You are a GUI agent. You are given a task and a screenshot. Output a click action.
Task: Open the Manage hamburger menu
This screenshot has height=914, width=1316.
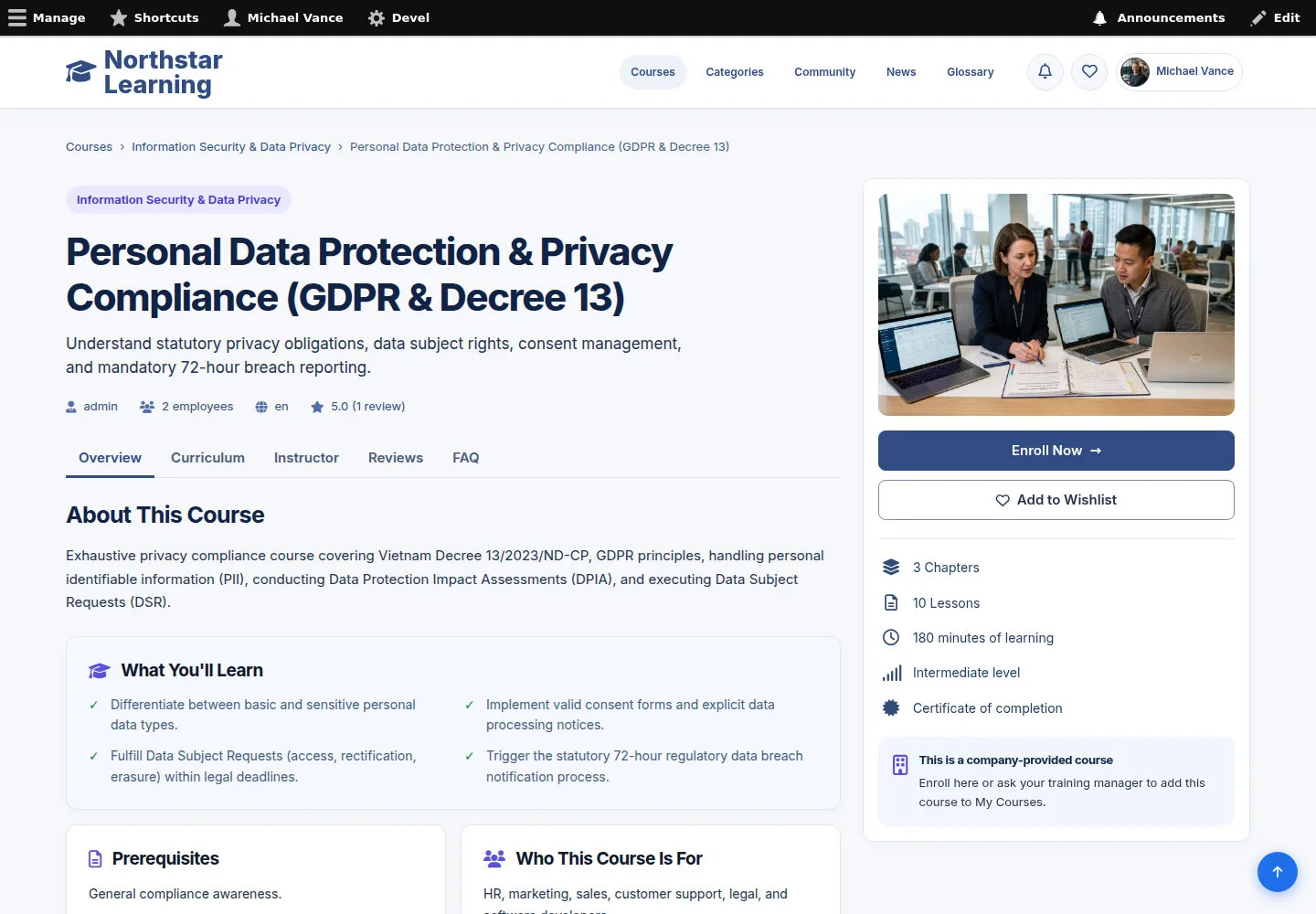click(47, 17)
